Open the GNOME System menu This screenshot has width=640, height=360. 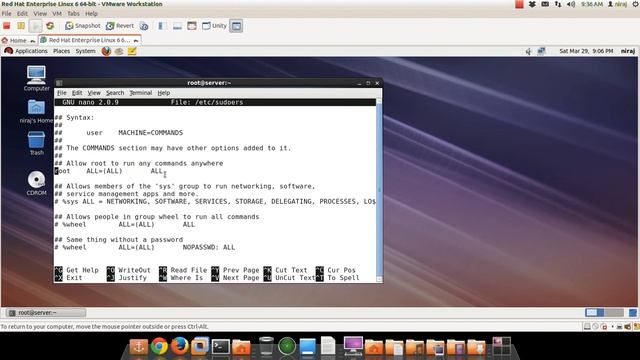coord(85,51)
